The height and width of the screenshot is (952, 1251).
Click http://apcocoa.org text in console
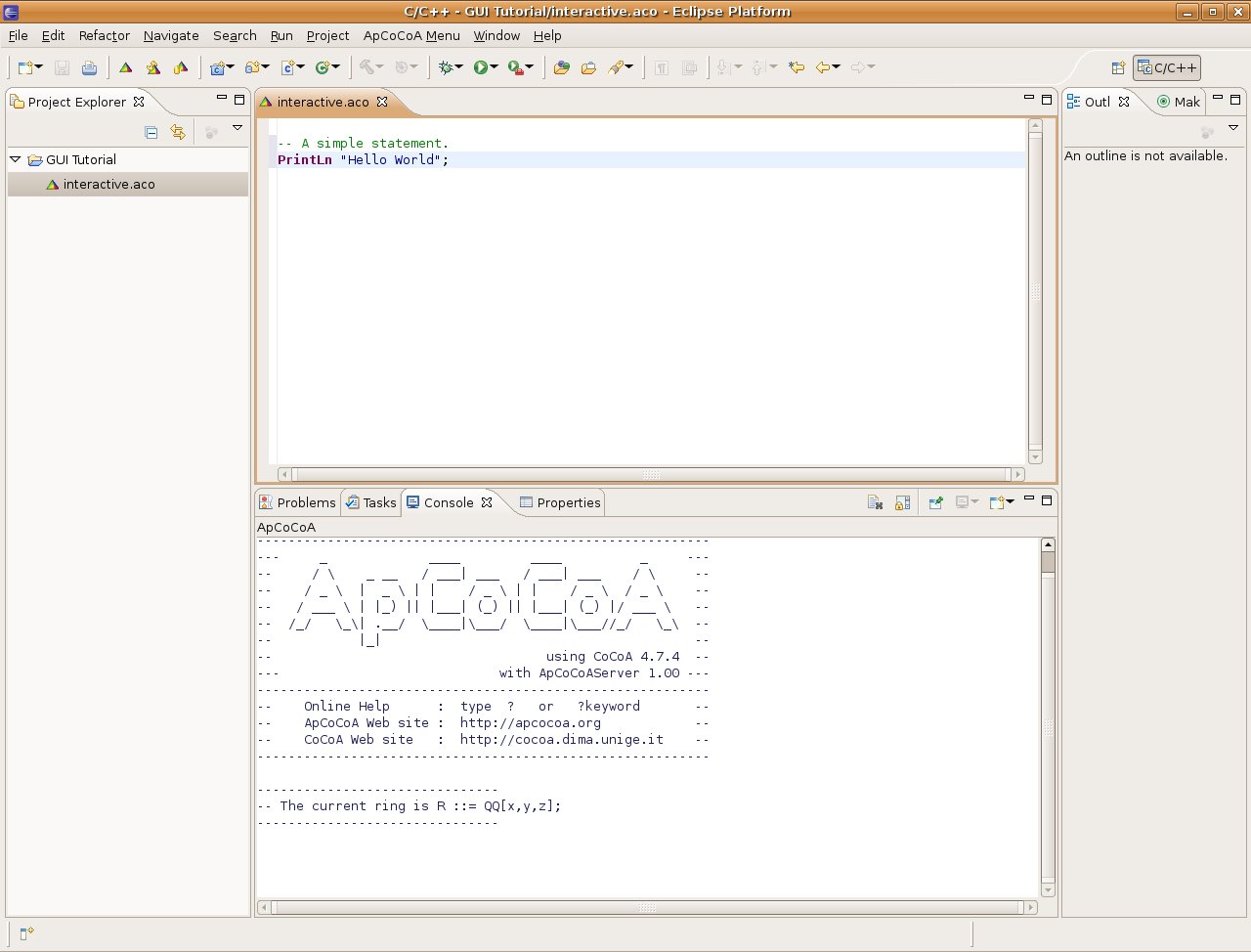[x=531, y=723]
